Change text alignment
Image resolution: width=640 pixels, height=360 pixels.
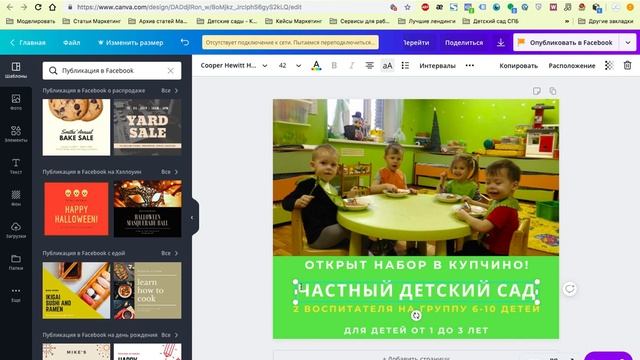coord(369,65)
